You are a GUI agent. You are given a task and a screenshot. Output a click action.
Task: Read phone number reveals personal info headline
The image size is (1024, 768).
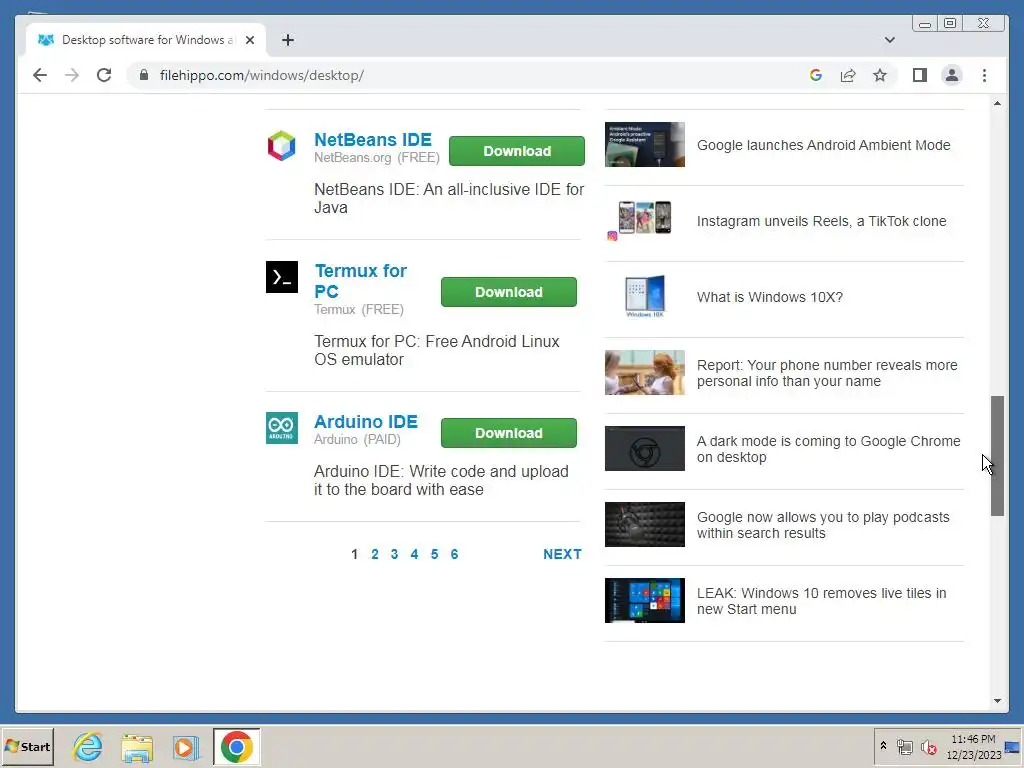coord(827,373)
